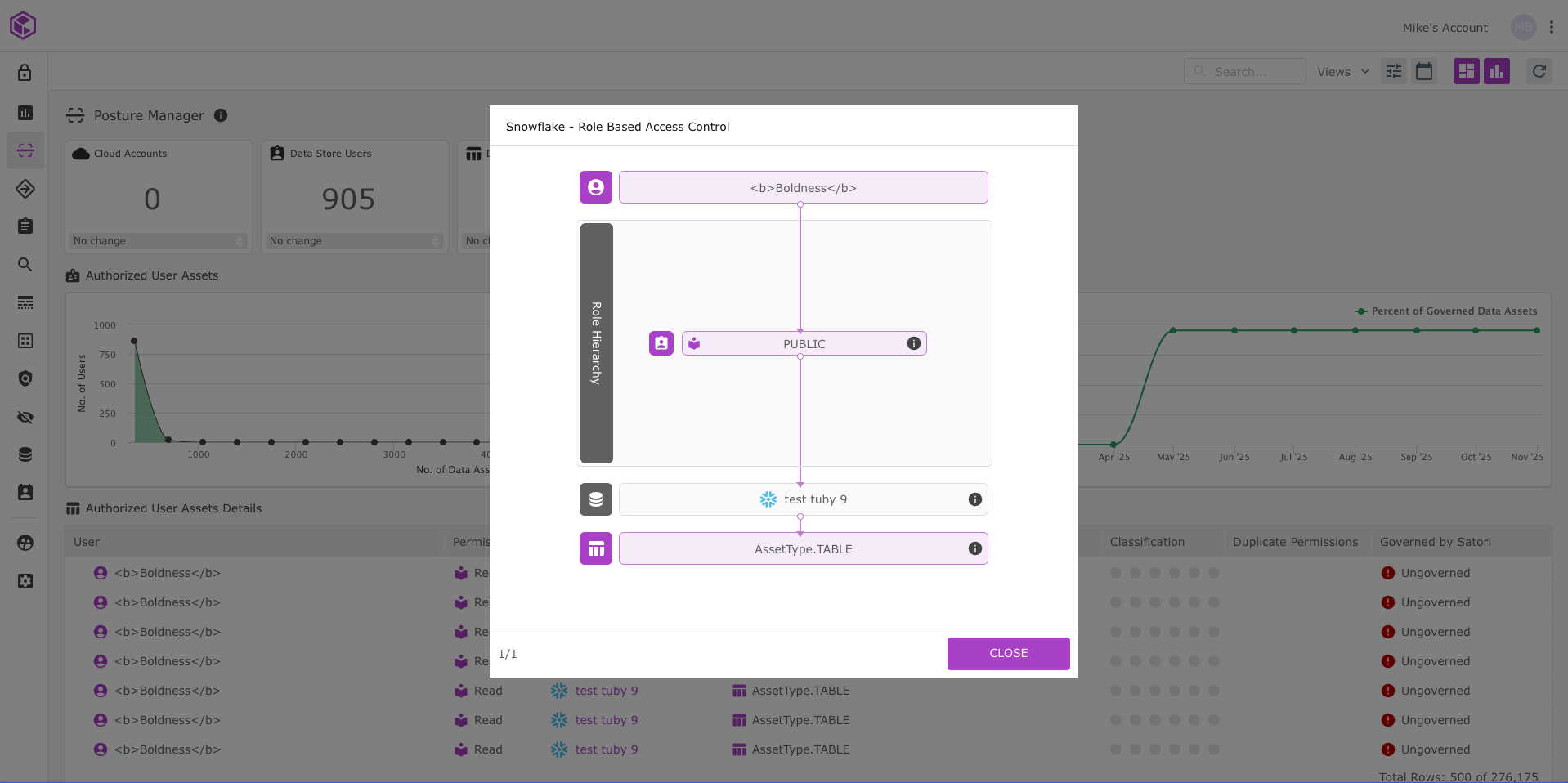Open the Views dropdown

[1342, 72]
